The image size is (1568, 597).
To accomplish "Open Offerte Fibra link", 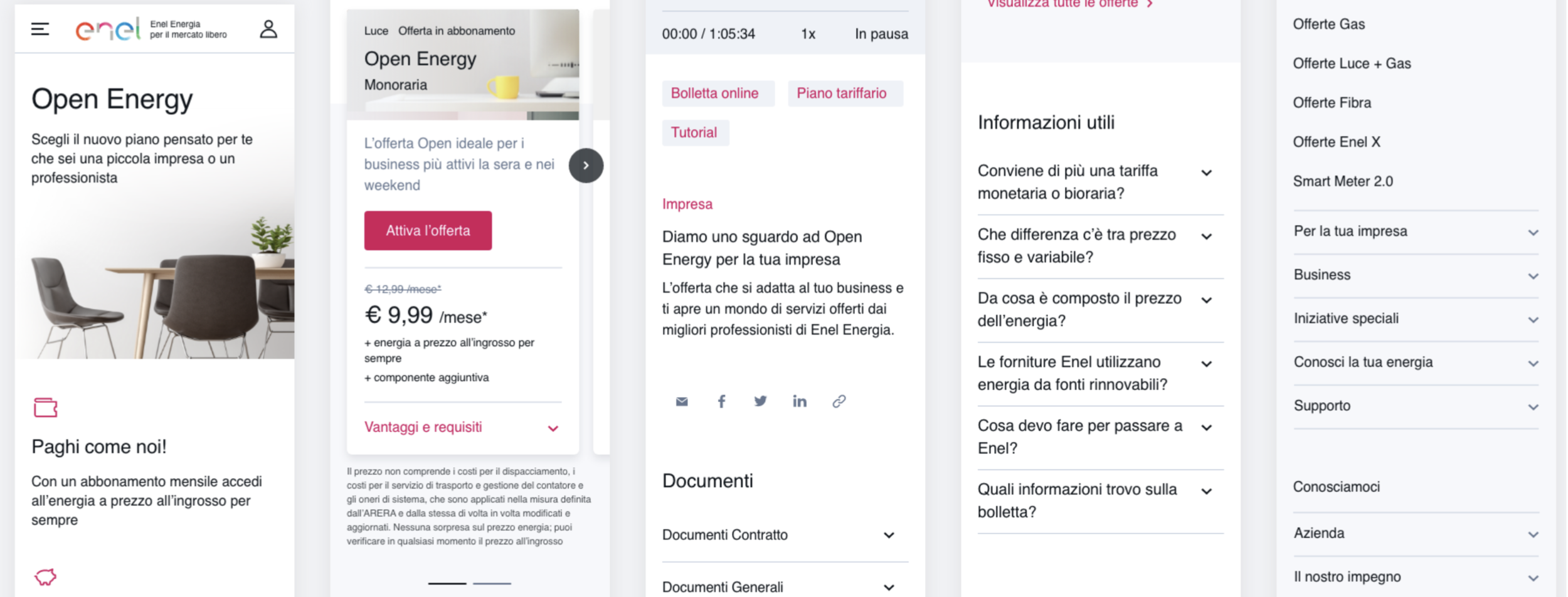I will click(1332, 103).
